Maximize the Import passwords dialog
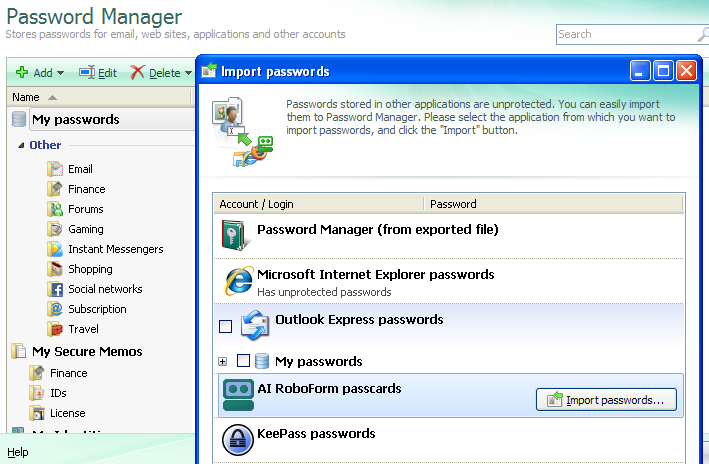 pos(663,71)
